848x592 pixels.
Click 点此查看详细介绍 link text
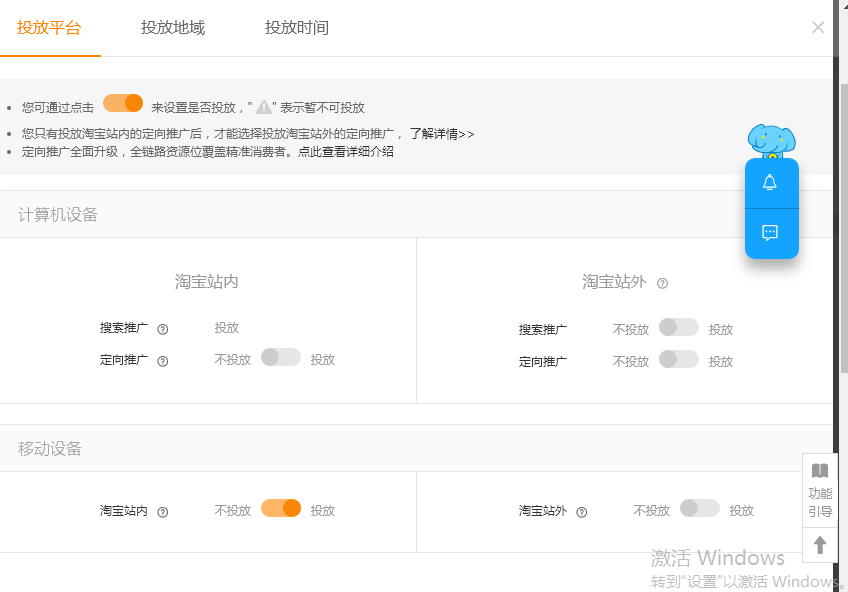pyautogui.click(x=346, y=152)
